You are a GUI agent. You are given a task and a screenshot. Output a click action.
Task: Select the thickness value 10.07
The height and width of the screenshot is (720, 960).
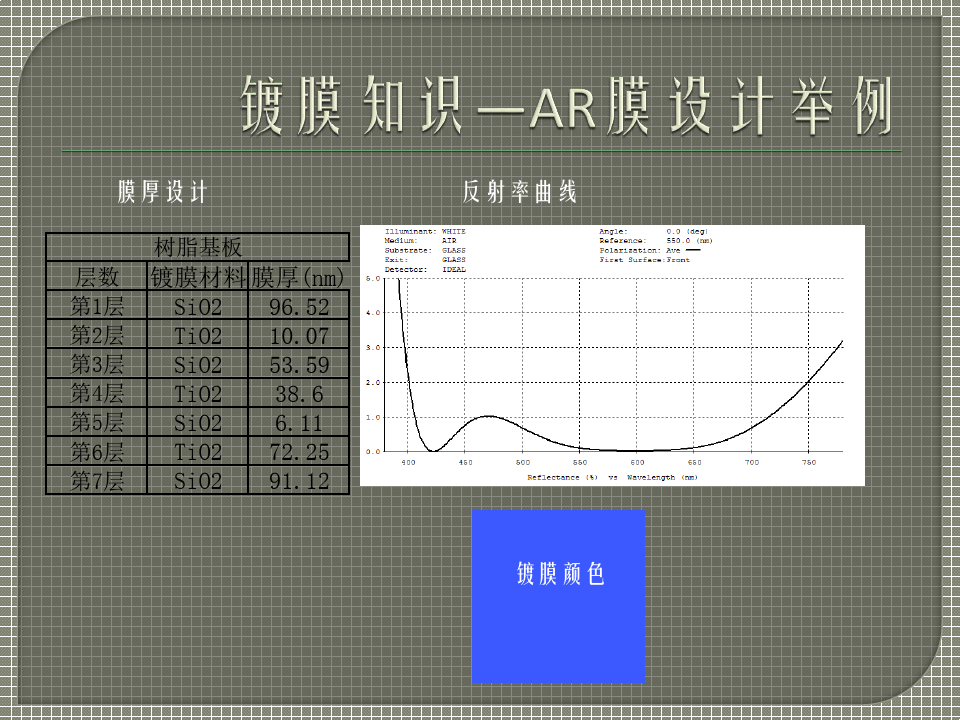pos(299,335)
